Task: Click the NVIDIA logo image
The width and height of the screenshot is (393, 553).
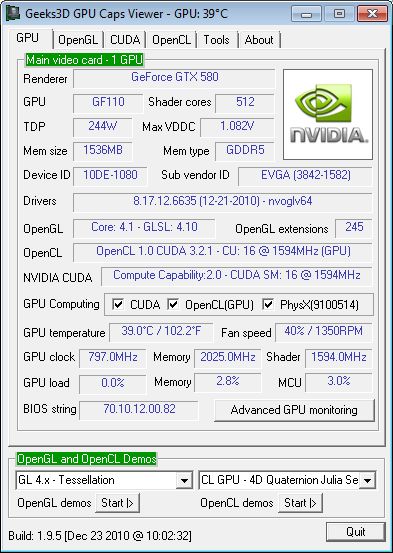Action: (328, 114)
